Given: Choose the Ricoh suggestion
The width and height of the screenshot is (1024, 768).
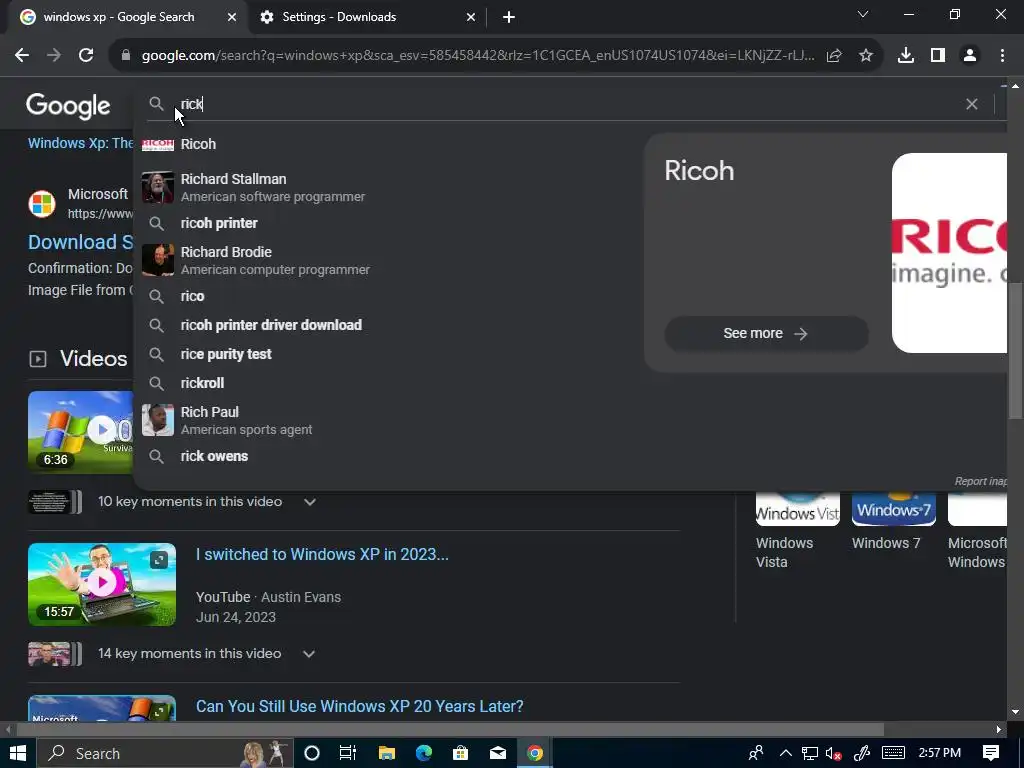Looking at the screenshot, I should click(198, 144).
